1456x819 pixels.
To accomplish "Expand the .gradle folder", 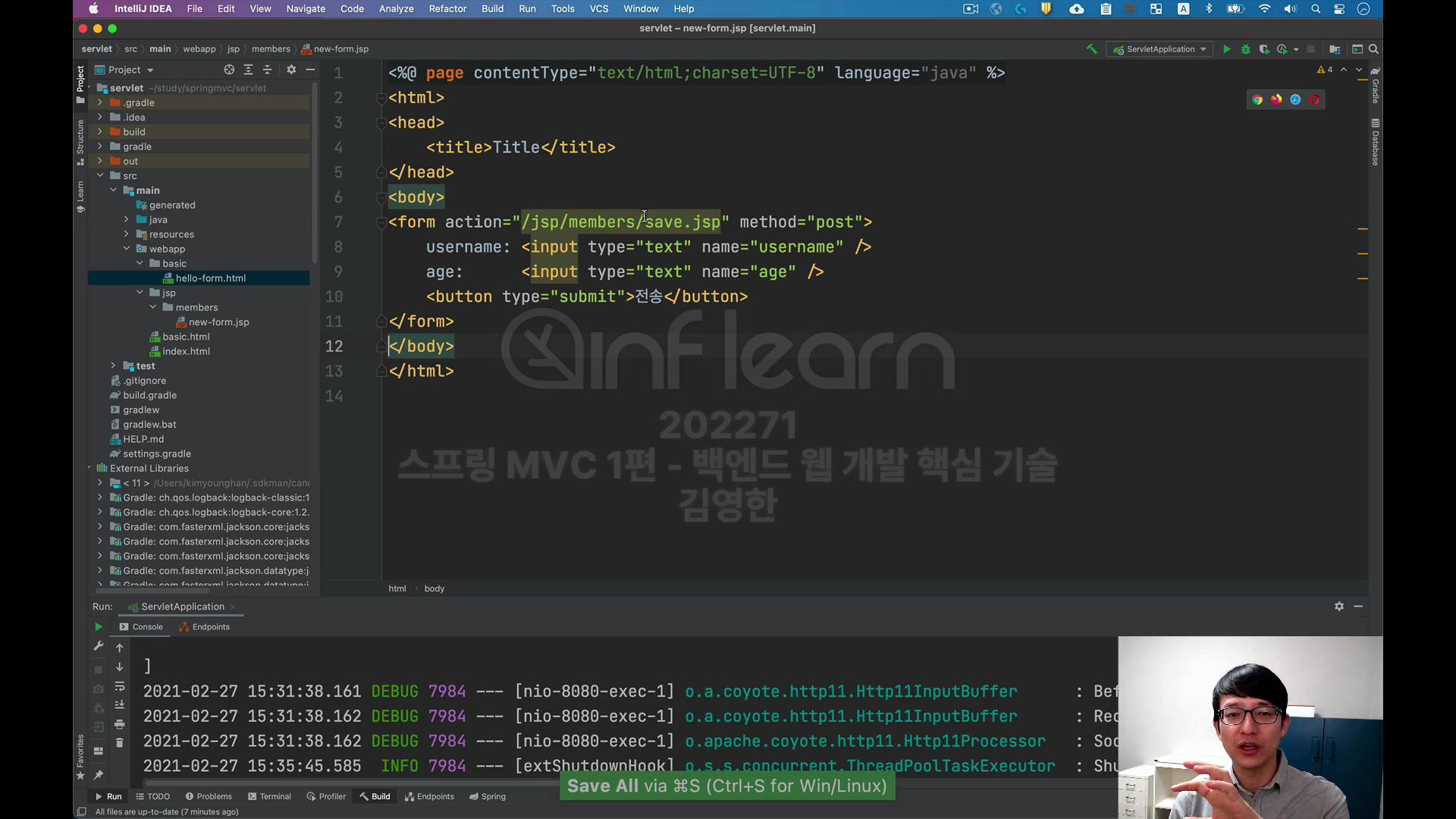I will pyautogui.click(x=99, y=102).
